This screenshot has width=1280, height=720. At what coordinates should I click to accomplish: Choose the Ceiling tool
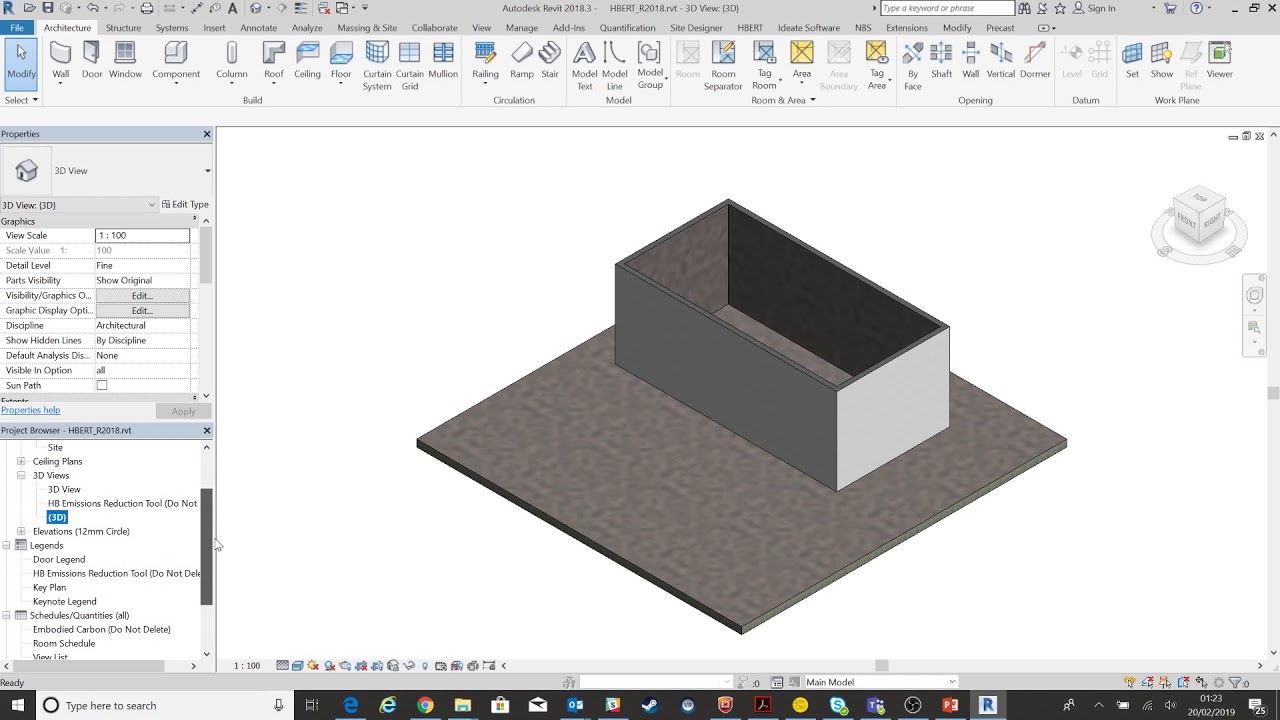click(307, 60)
